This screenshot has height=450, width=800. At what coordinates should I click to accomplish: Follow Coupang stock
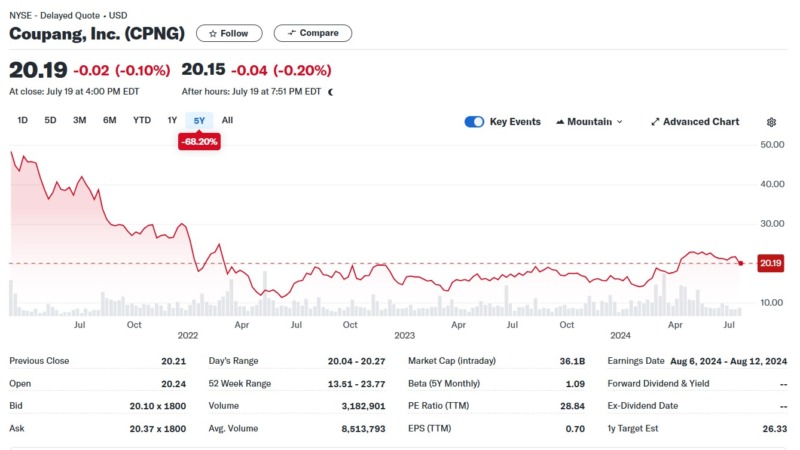click(229, 33)
